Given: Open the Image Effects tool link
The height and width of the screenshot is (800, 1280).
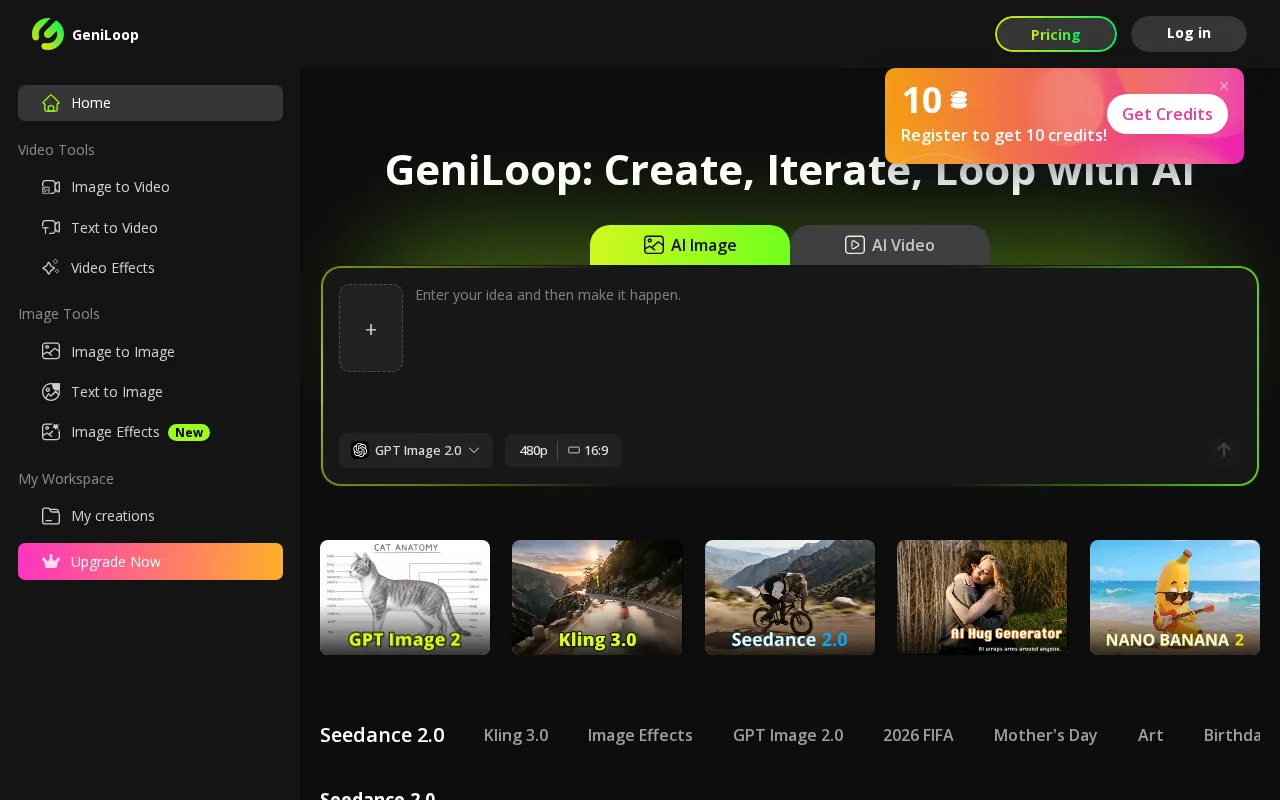Looking at the screenshot, I should point(115,432).
